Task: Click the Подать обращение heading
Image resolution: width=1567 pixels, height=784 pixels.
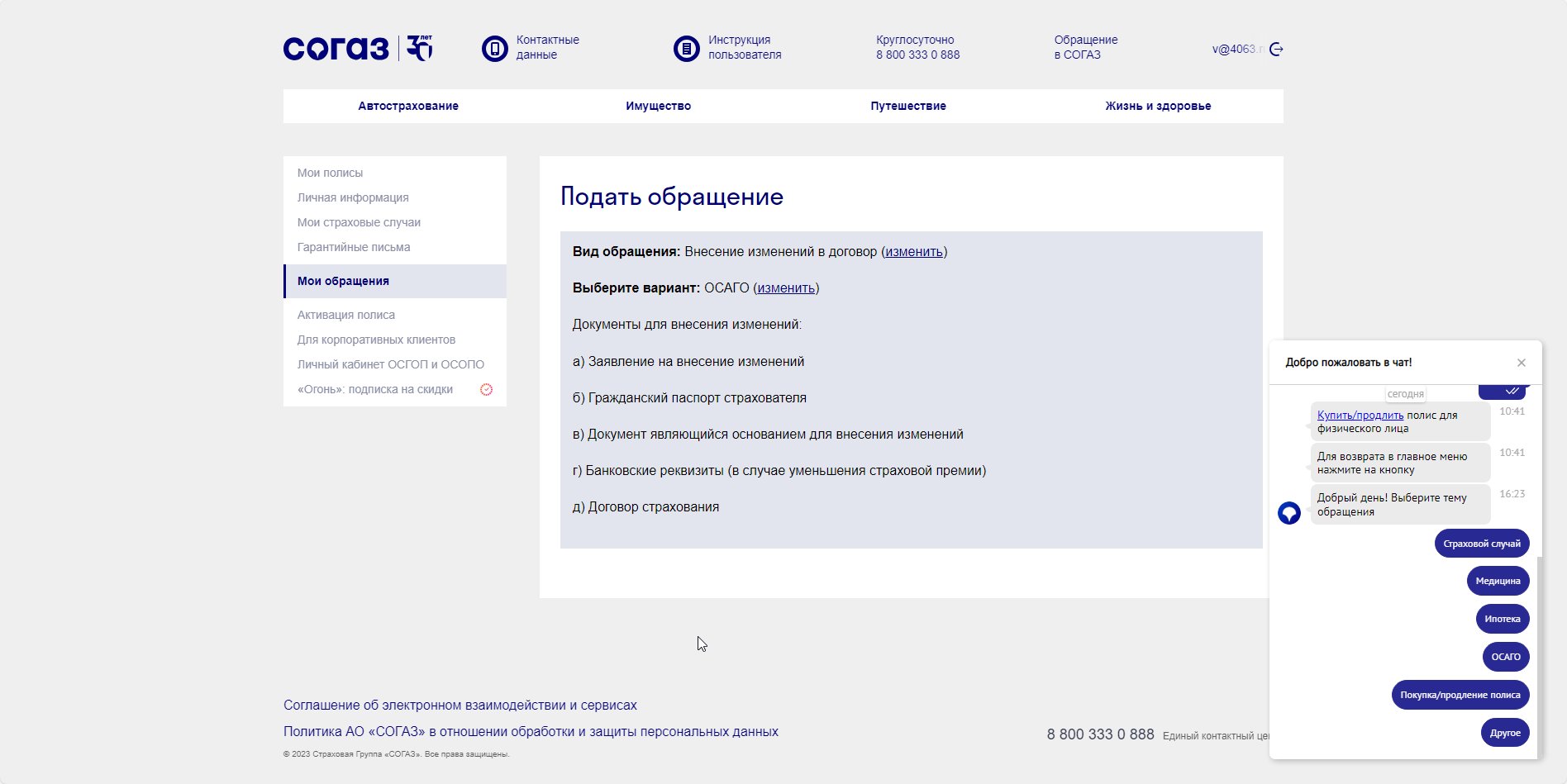Action: click(x=672, y=197)
